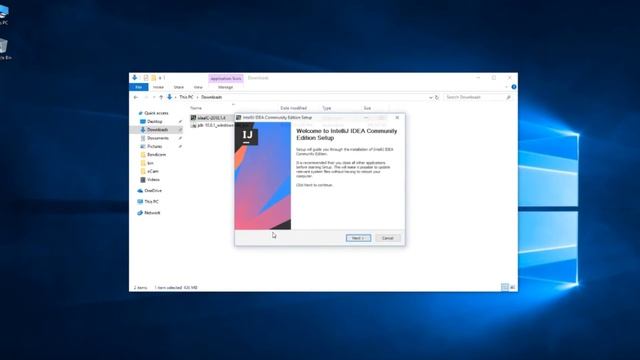Select Downloads in the navigation pane

click(x=157, y=130)
